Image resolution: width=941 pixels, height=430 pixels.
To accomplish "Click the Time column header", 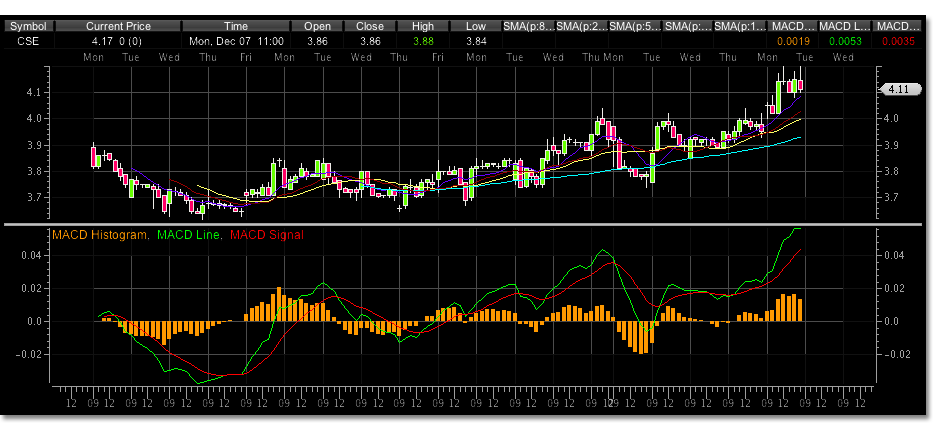I will [x=236, y=25].
